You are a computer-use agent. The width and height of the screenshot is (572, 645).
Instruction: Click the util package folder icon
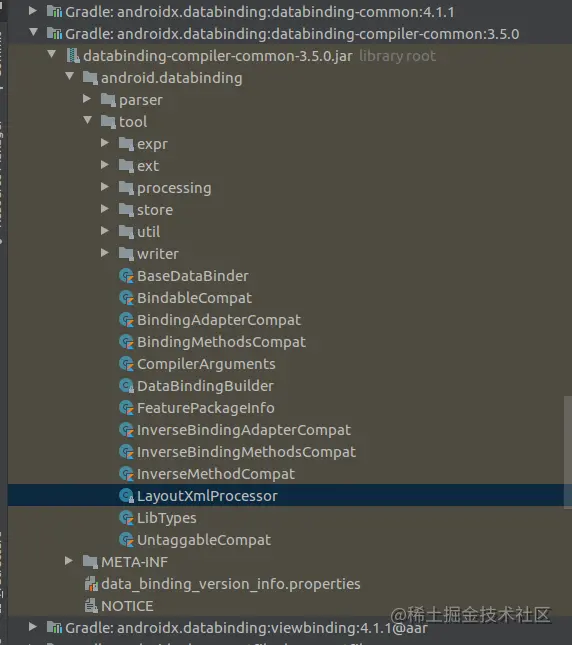point(126,232)
